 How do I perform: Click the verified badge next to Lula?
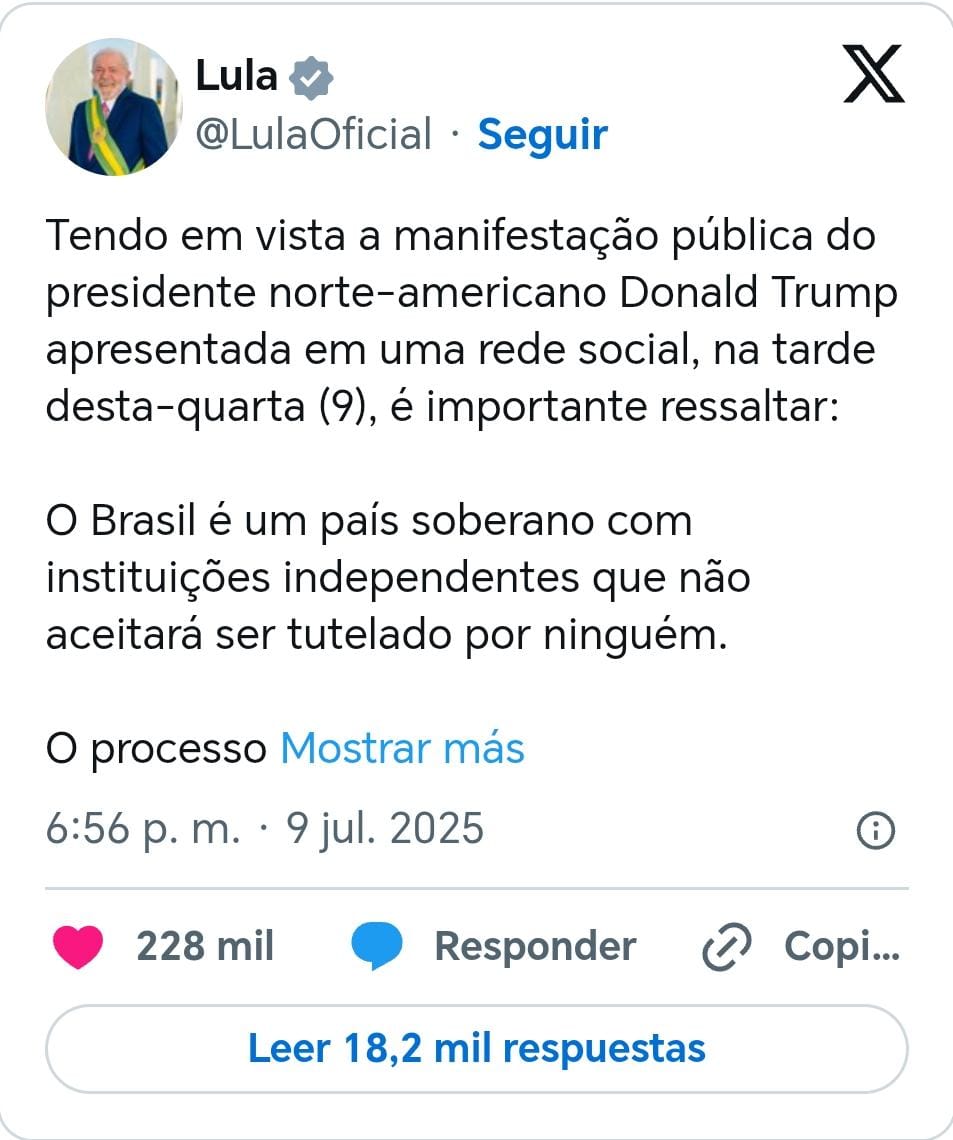311,77
